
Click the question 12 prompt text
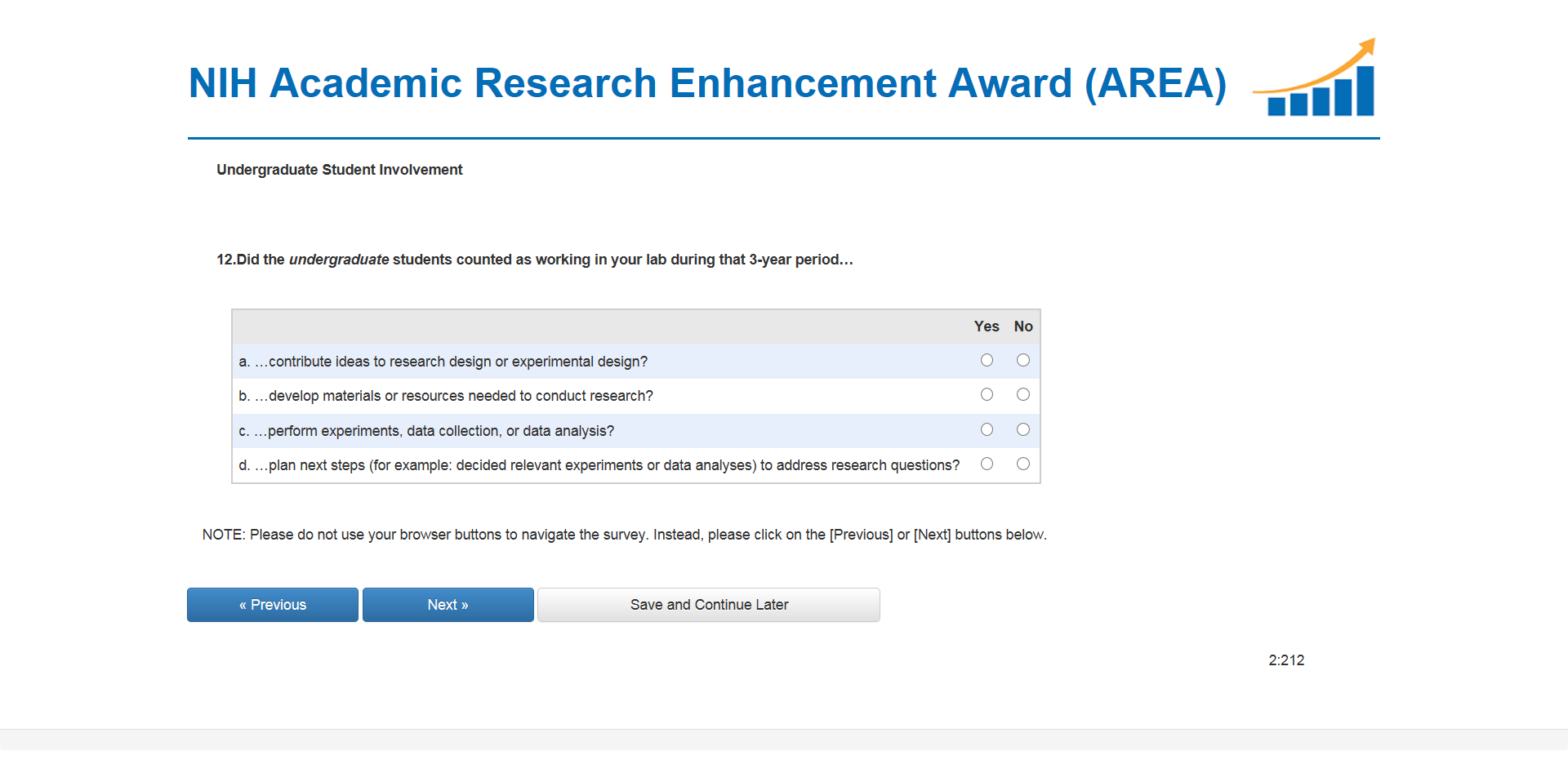534,260
